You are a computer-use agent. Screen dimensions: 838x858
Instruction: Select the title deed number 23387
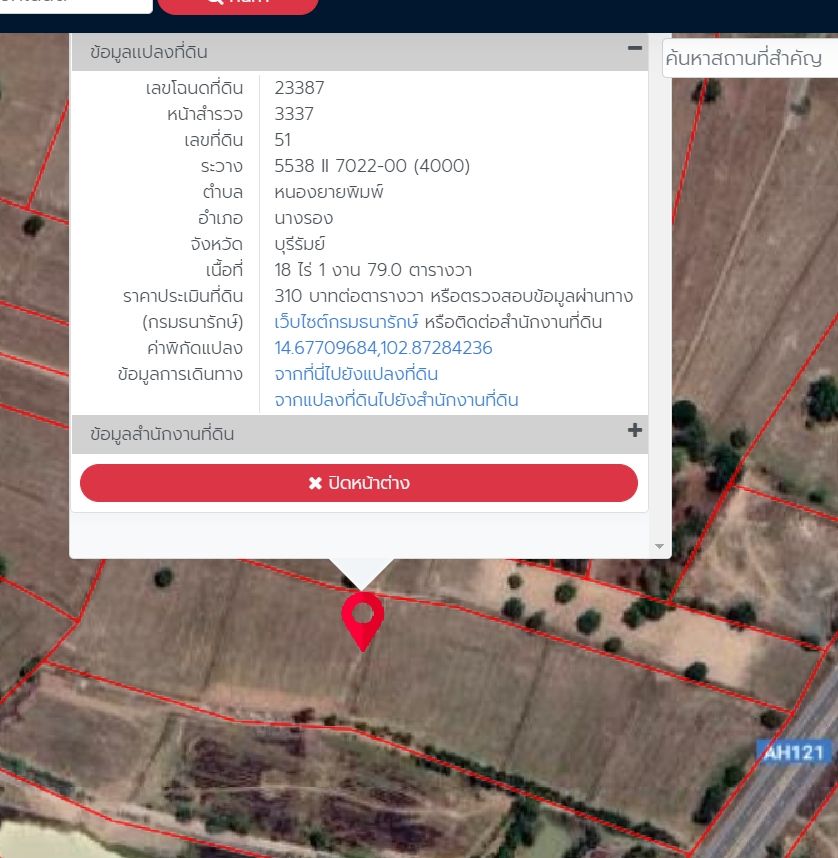(299, 88)
